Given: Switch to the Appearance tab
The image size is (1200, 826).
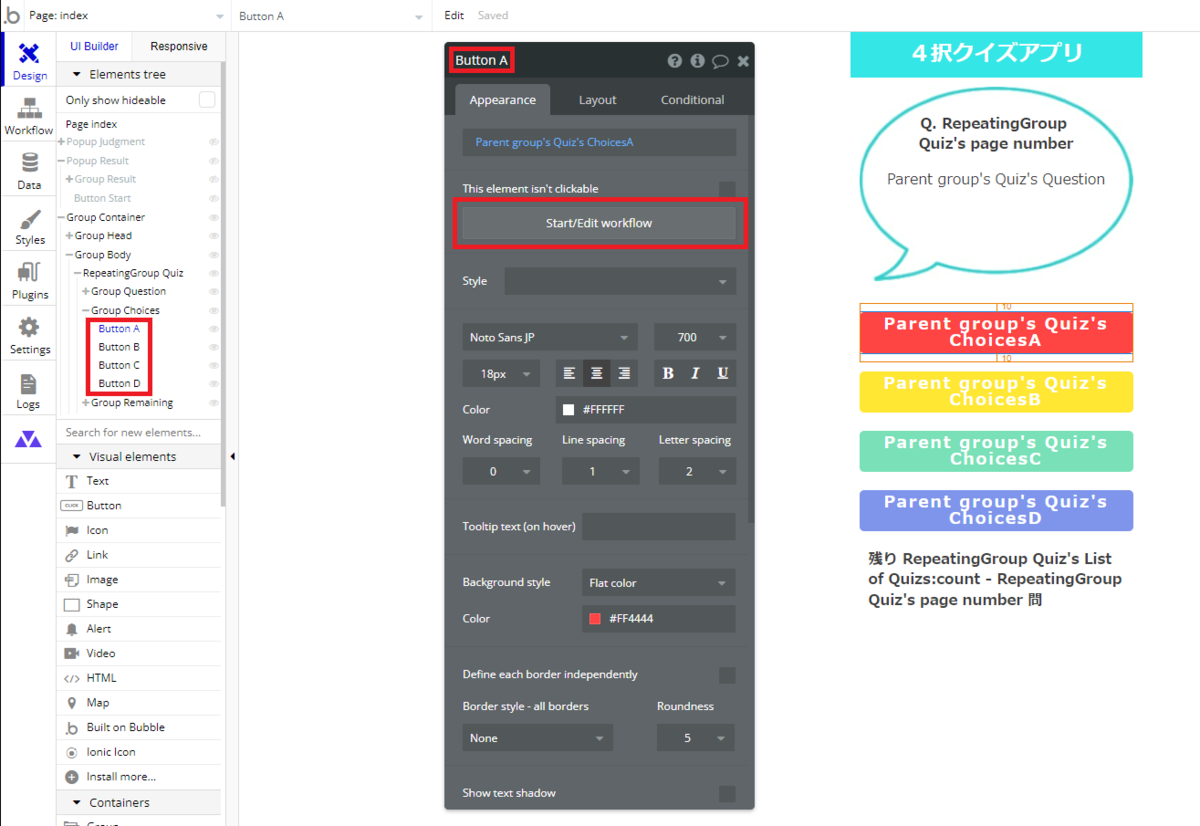Looking at the screenshot, I should pos(502,100).
